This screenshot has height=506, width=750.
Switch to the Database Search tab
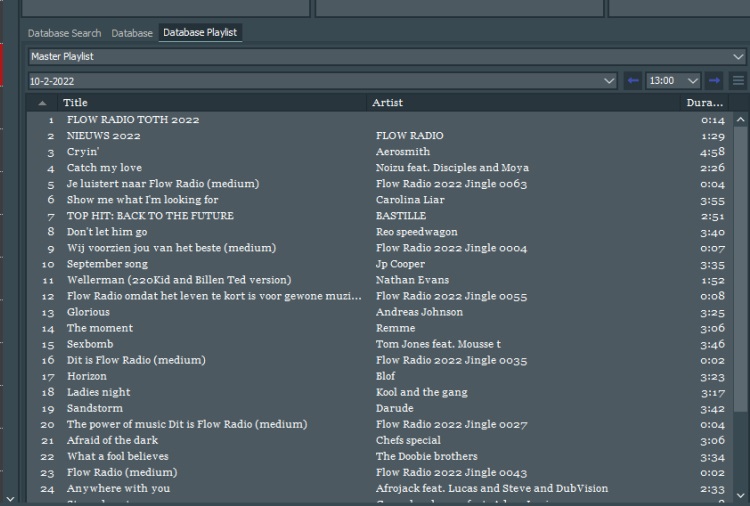click(64, 33)
